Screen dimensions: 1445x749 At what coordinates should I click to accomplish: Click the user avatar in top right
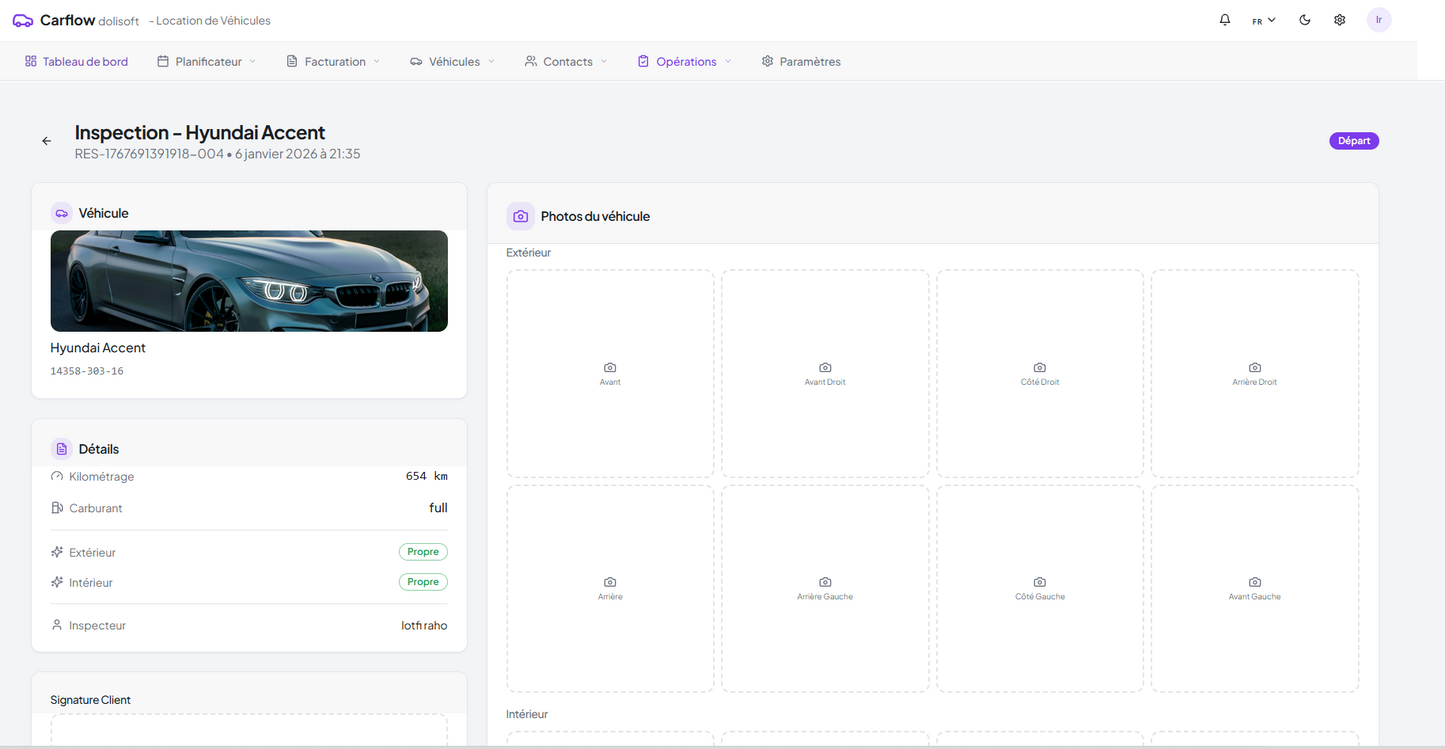[1379, 20]
